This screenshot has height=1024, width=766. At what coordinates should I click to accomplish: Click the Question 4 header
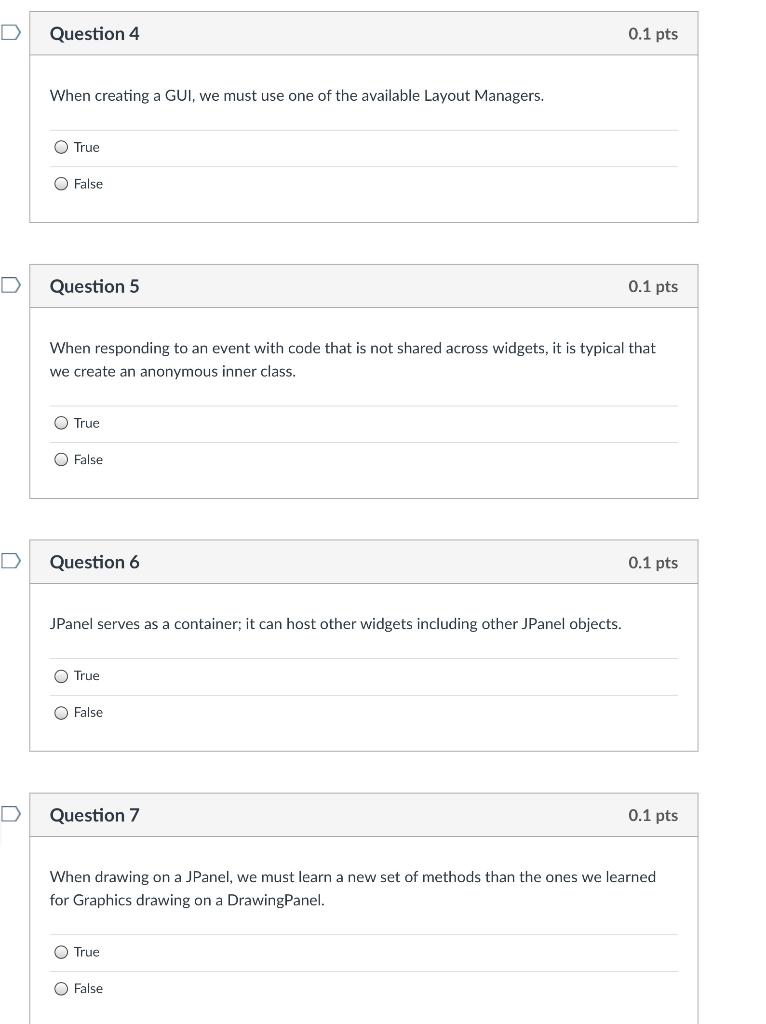click(94, 33)
